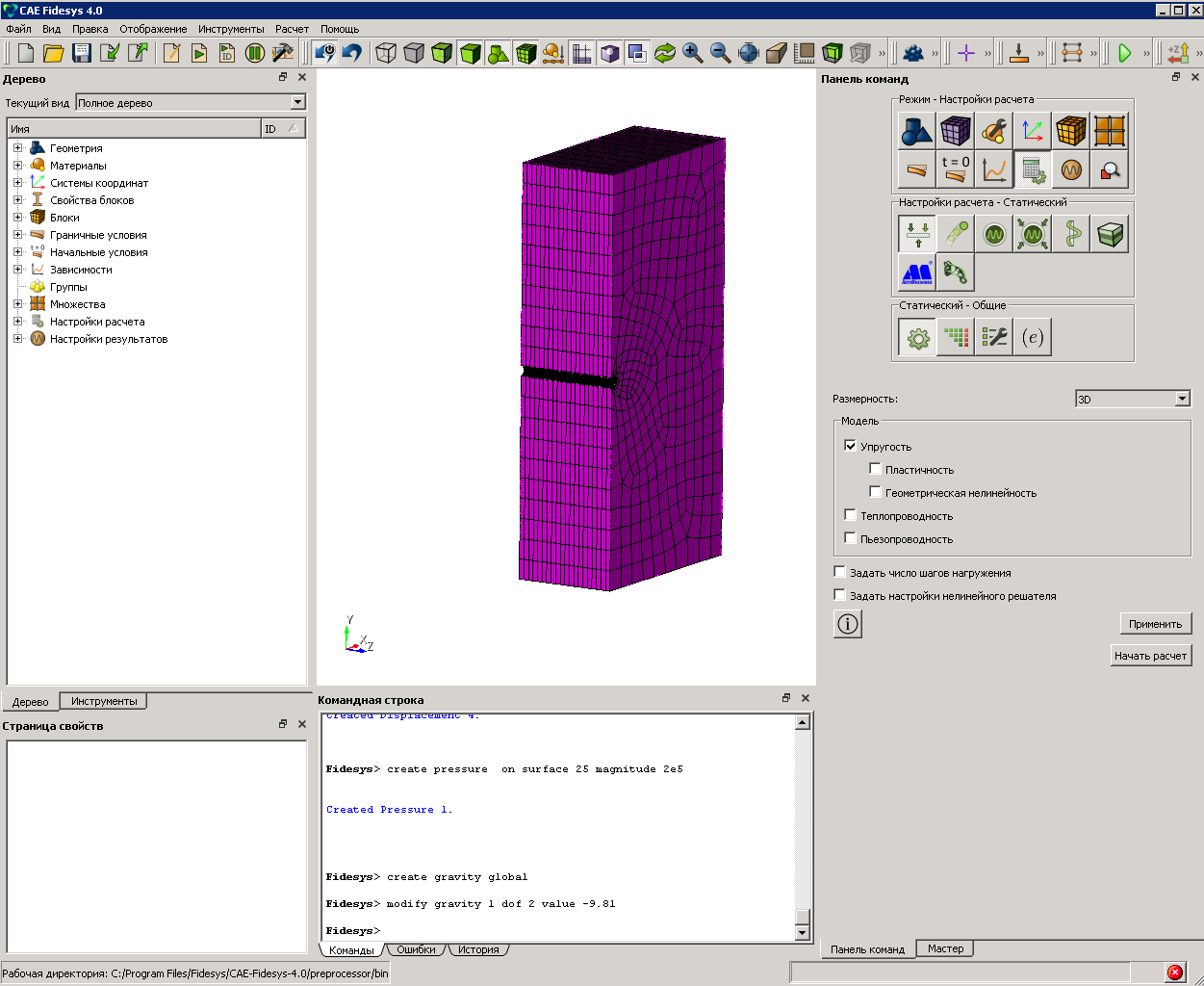Screen dimensions: 1204x986
Task: Open the (e) expression settings icon
Action: [x=1032, y=337]
